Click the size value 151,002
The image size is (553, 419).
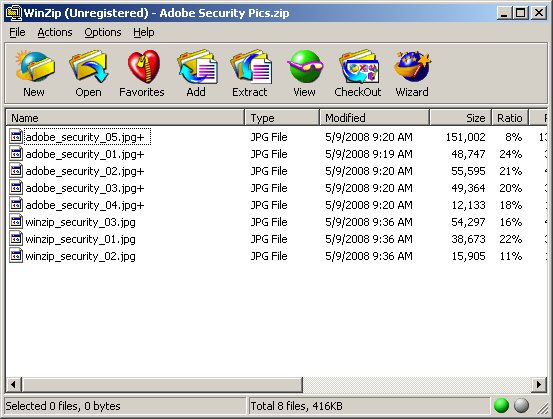click(466, 137)
